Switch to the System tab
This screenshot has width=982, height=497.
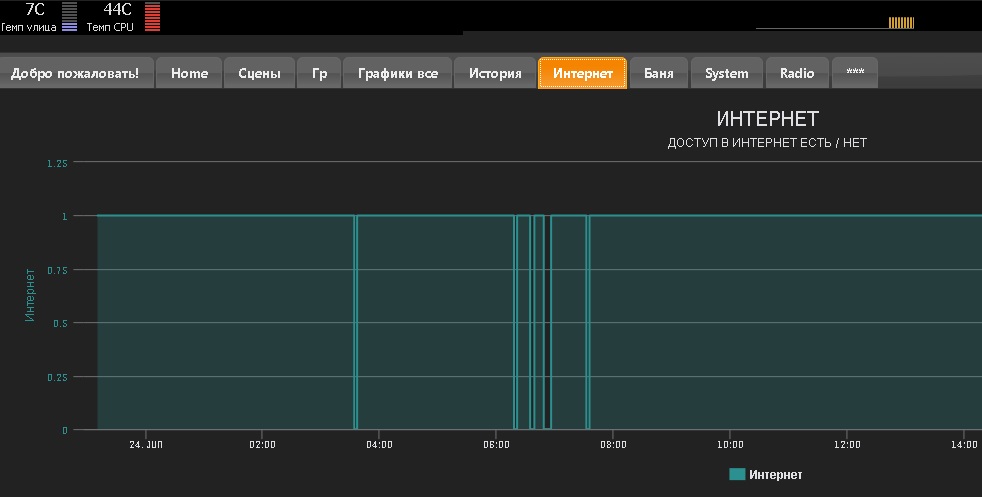pos(726,73)
